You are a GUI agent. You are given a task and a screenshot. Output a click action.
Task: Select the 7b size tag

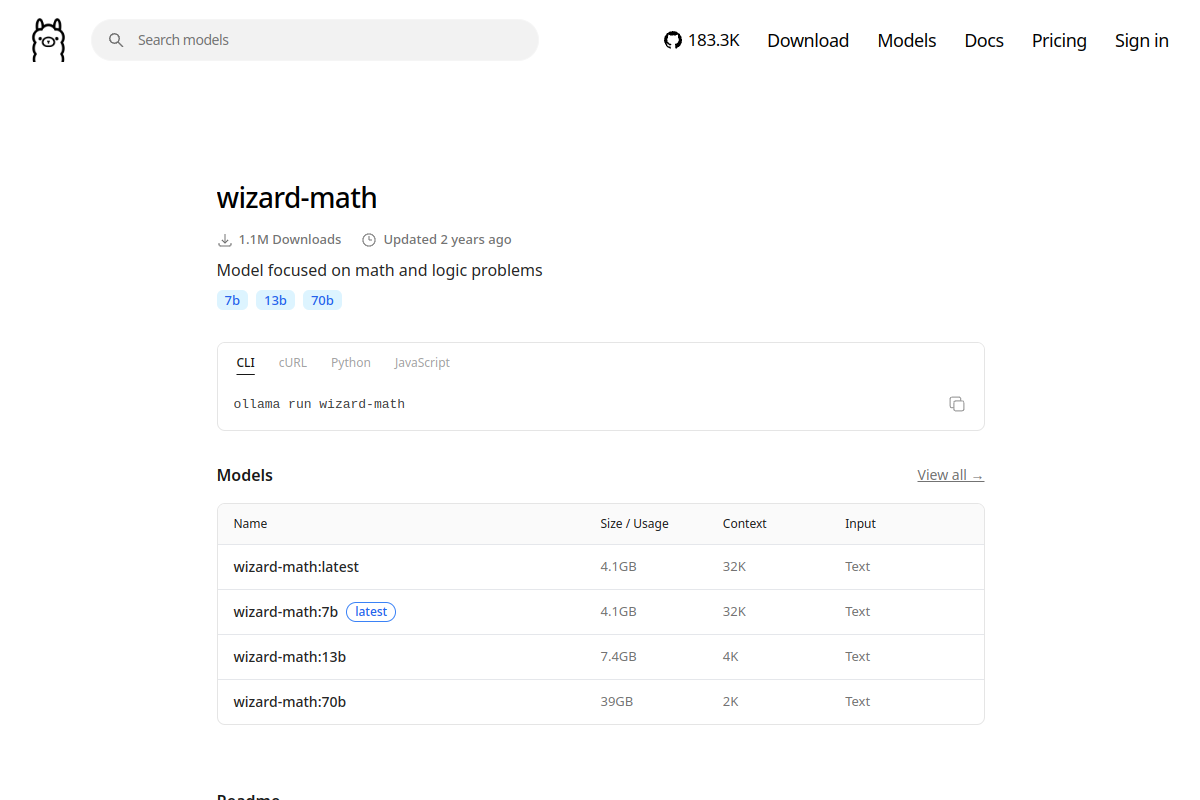pyautogui.click(x=232, y=300)
